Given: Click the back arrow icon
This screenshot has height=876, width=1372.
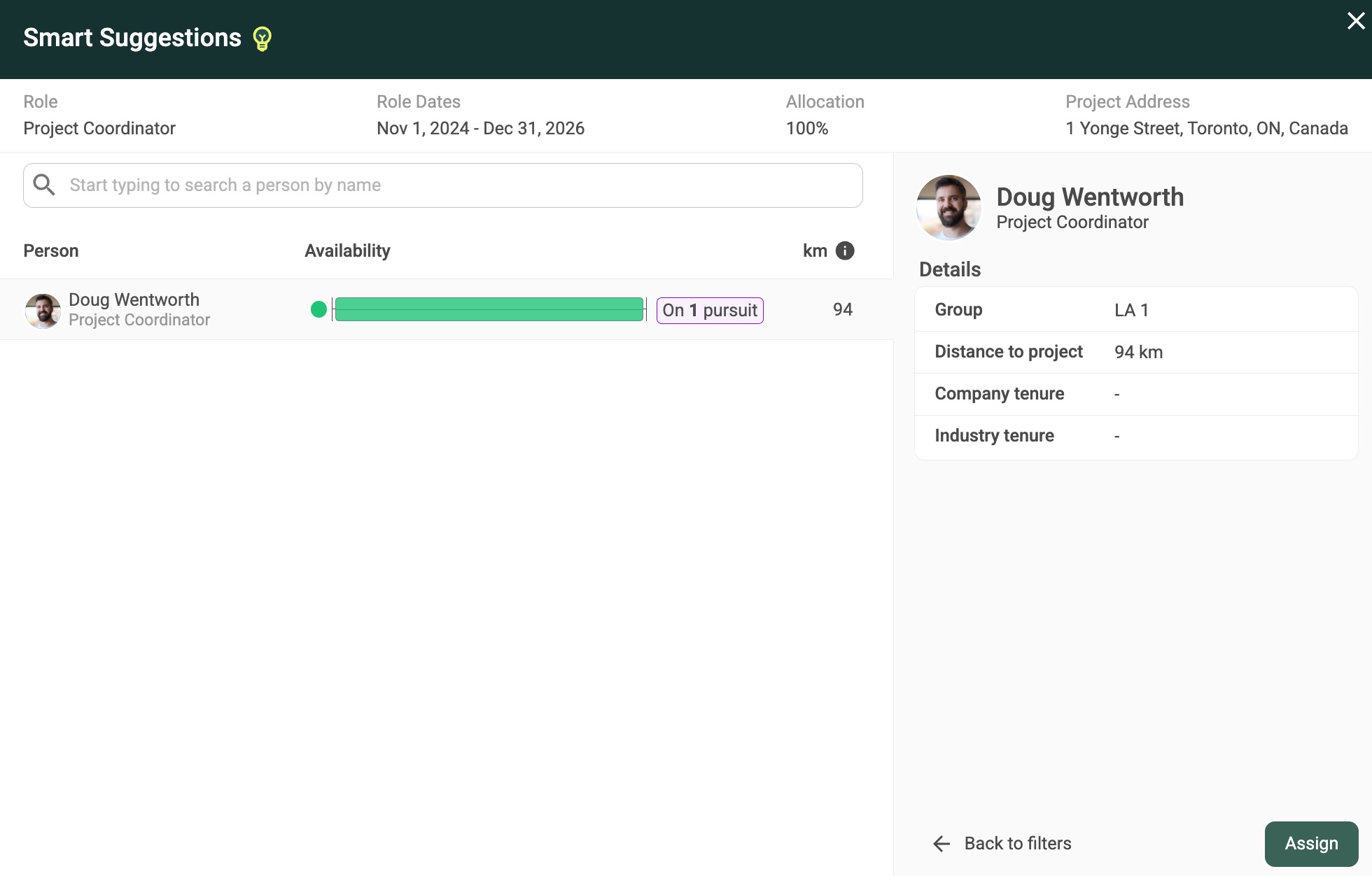Looking at the screenshot, I should pos(941,844).
